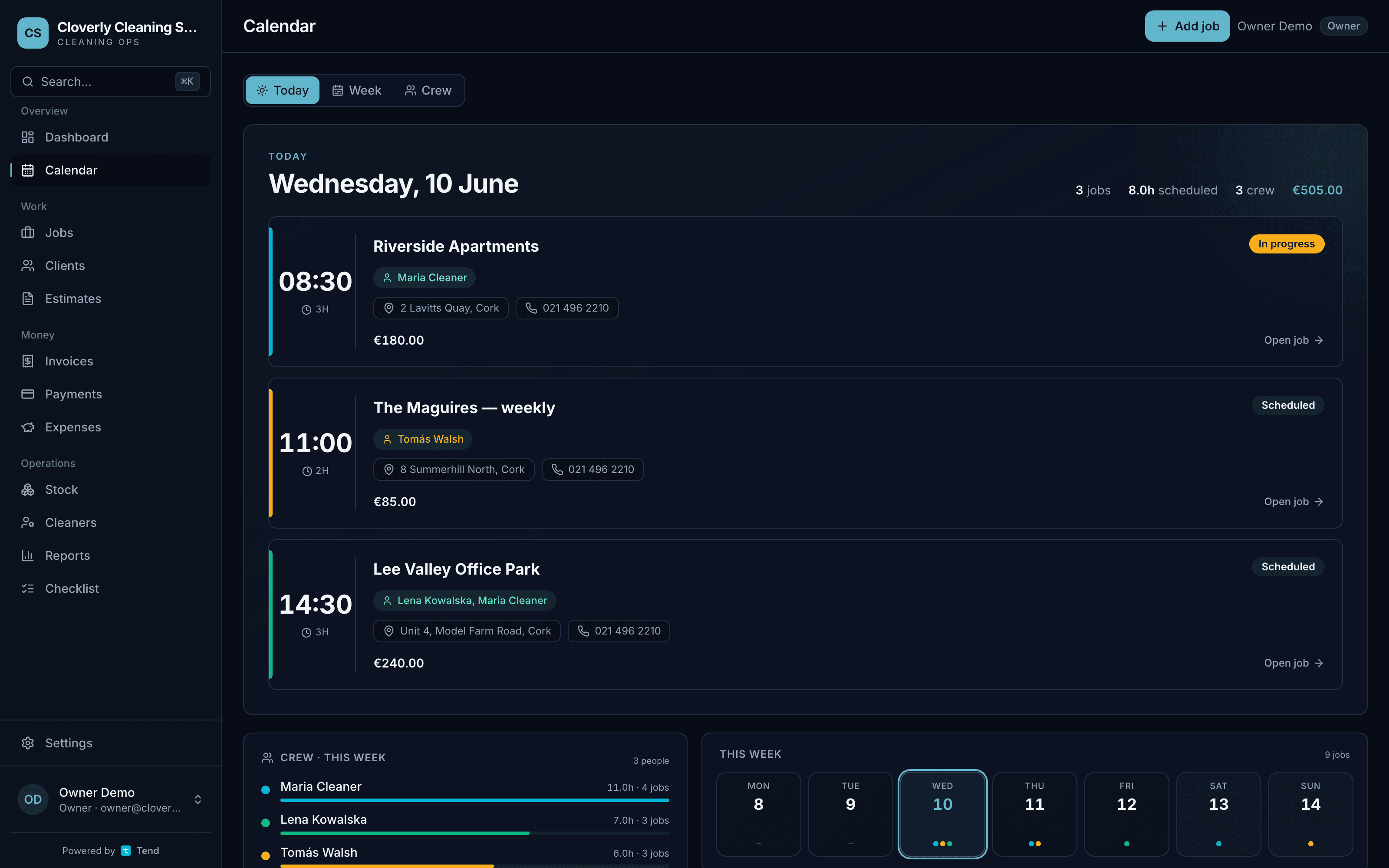Click the Estimates document icon
The height and width of the screenshot is (868, 1389).
pos(27,299)
